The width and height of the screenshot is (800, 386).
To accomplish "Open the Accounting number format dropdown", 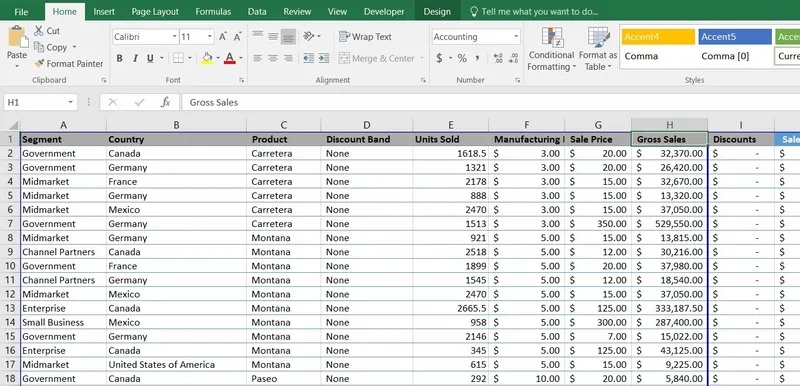I will pyautogui.click(x=516, y=37).
